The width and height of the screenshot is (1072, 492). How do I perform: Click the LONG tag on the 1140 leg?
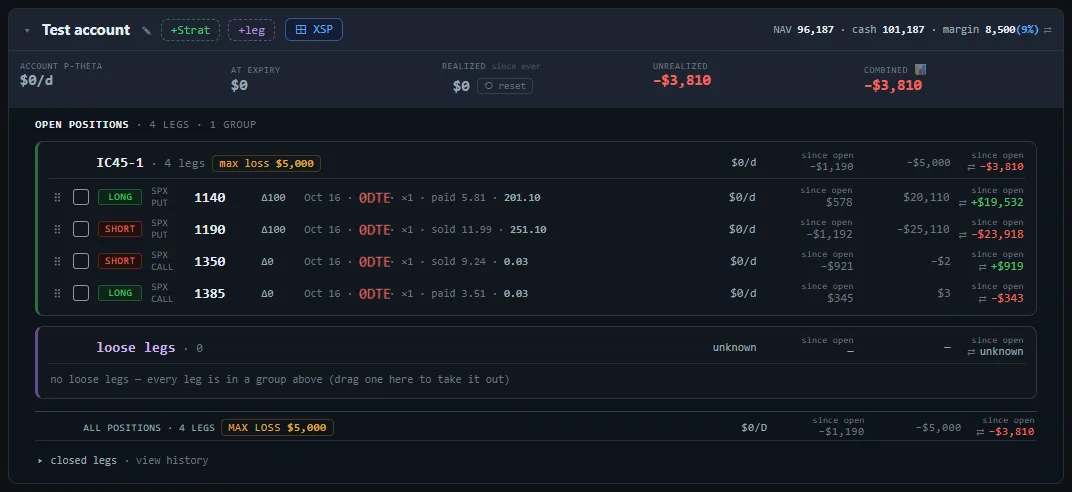120,197
